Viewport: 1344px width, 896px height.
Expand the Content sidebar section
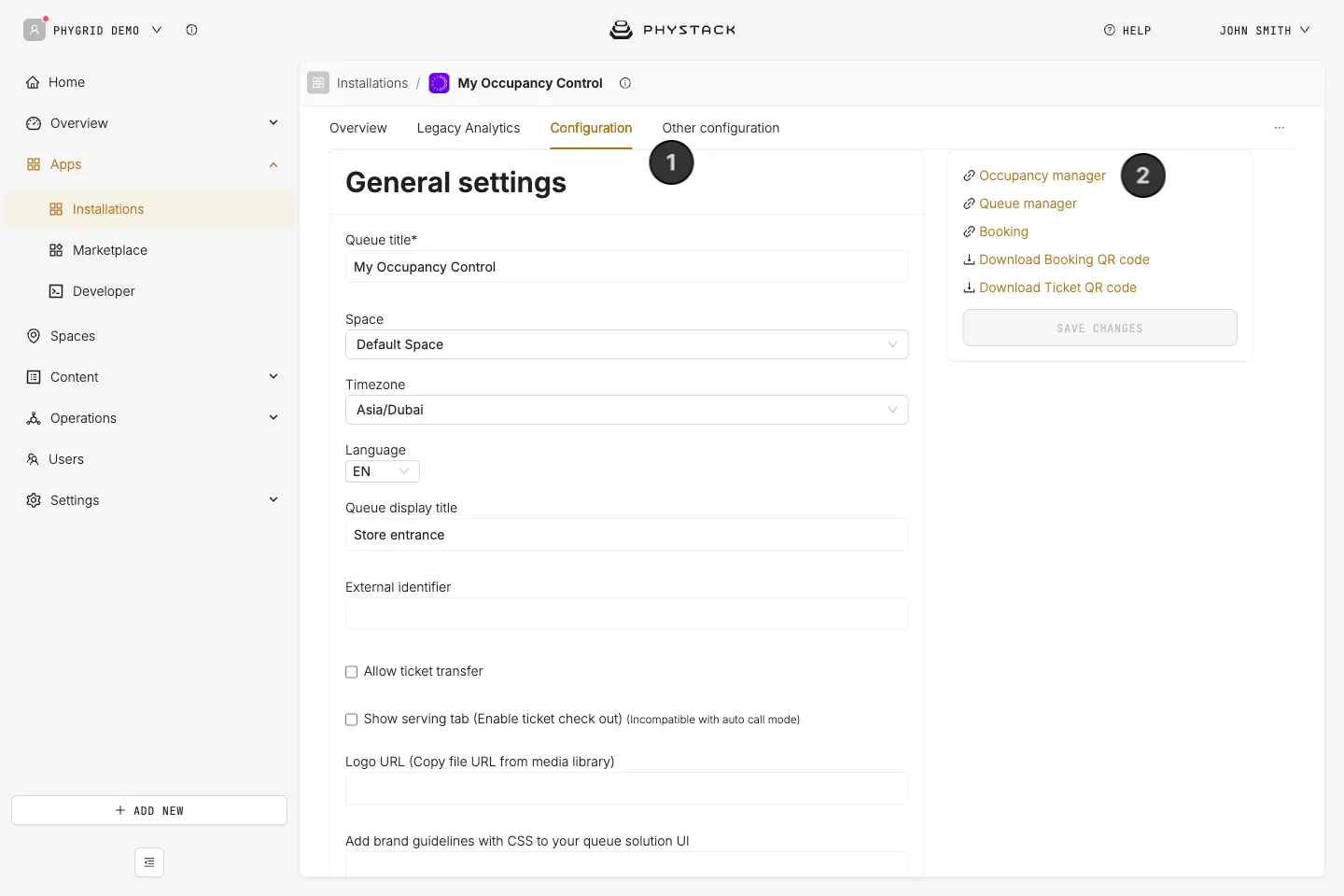[273, 376]
